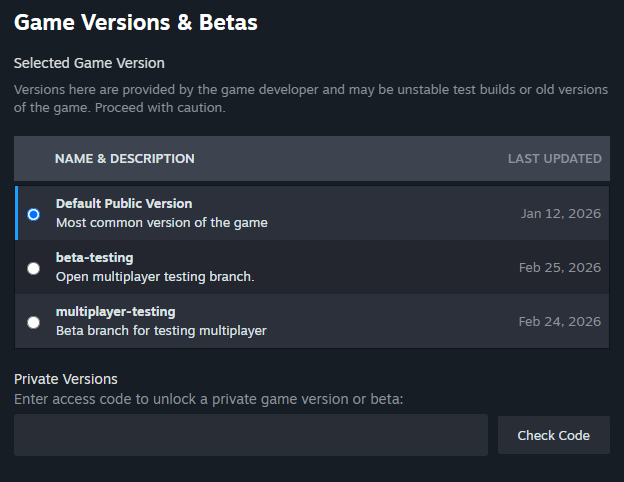The width and height of the screenshot is (624, 482).
Task: Enable the multiplayer-testing branch radio button
Action: (34, 322)
